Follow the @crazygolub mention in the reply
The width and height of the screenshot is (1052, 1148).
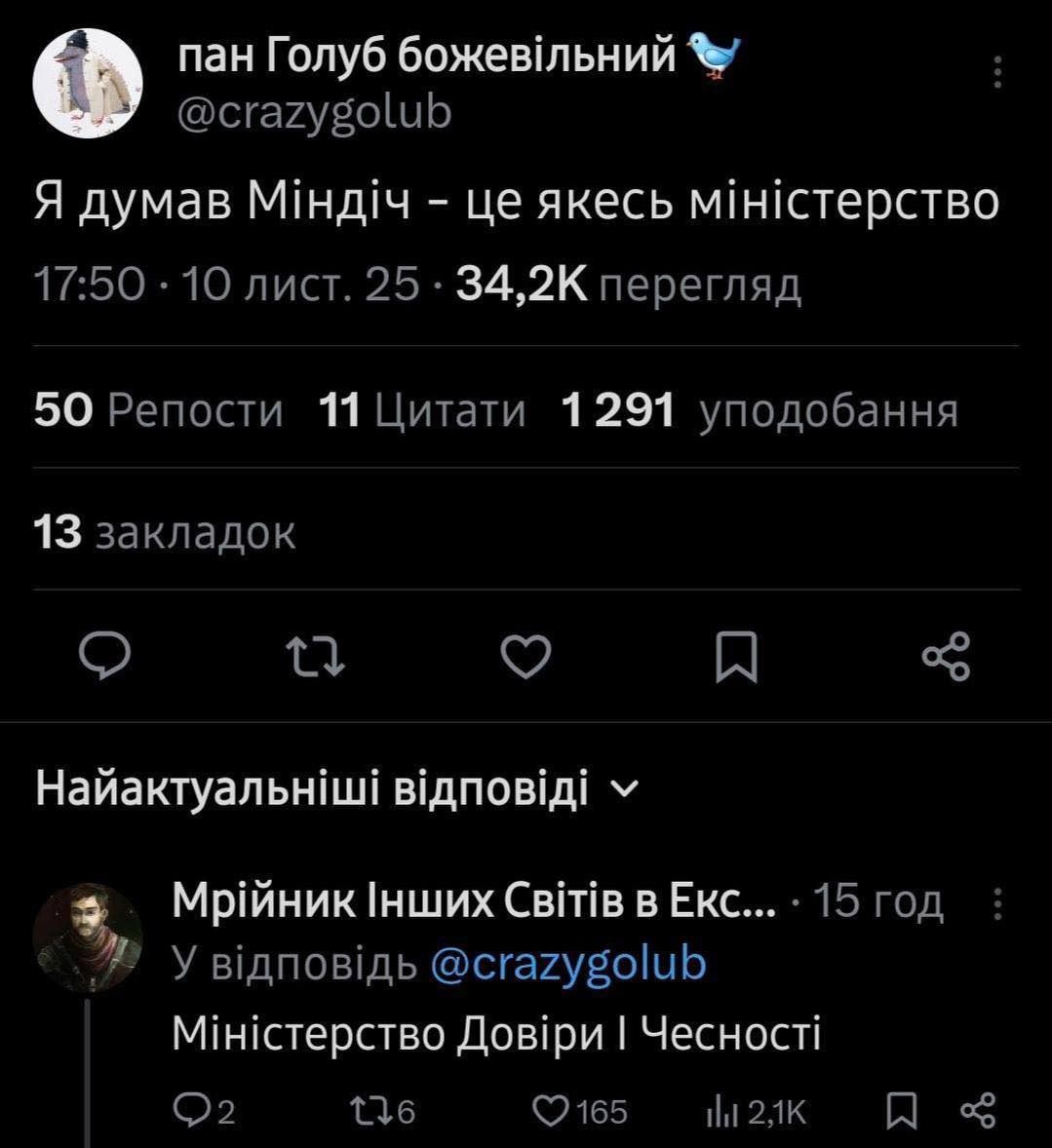566,964
